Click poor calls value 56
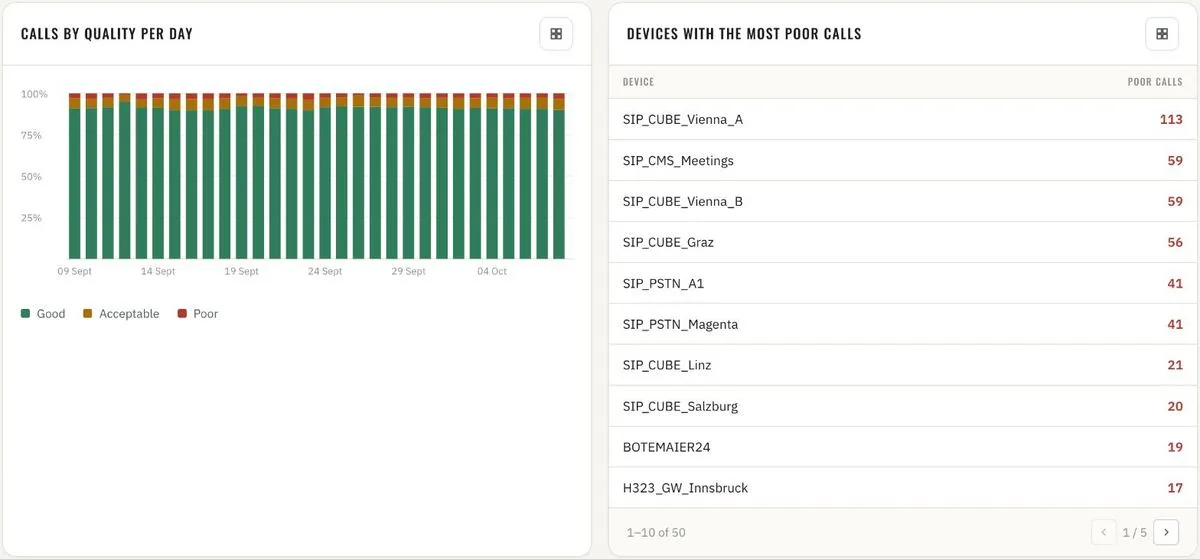The image size is (1200, 559). 1175,242
